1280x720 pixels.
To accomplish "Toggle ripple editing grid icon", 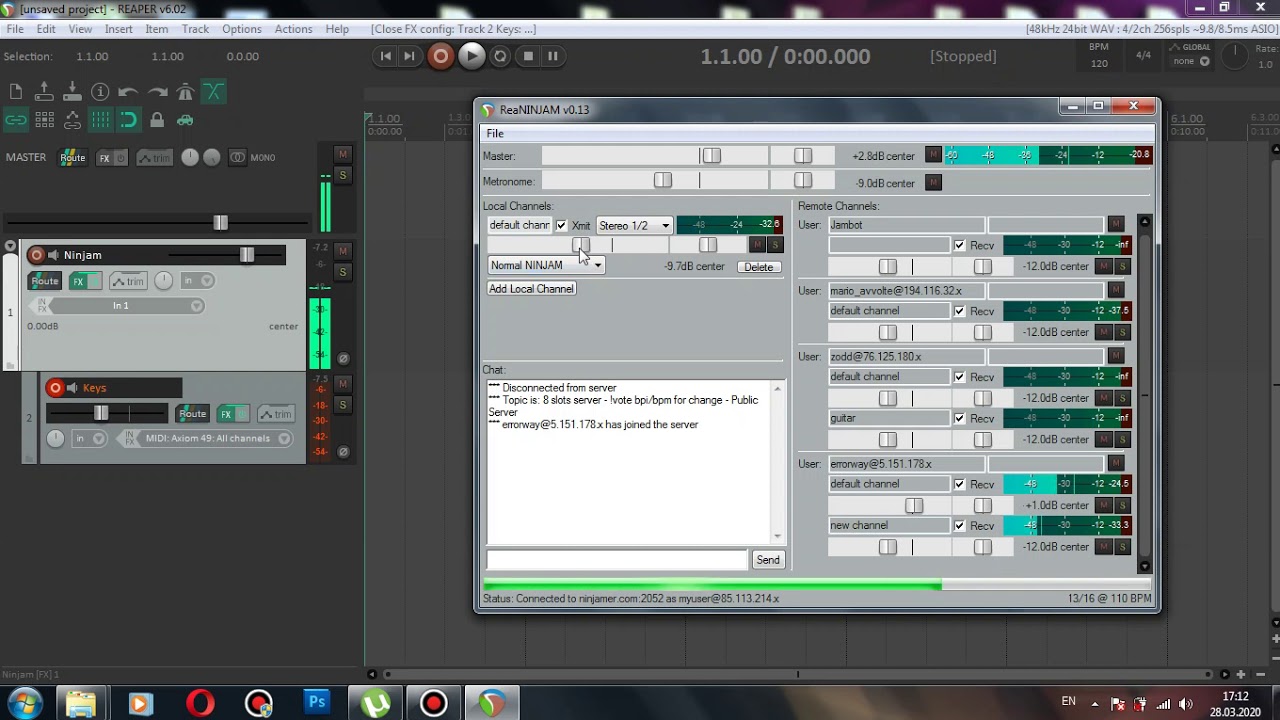I will [x=44, y=120].
